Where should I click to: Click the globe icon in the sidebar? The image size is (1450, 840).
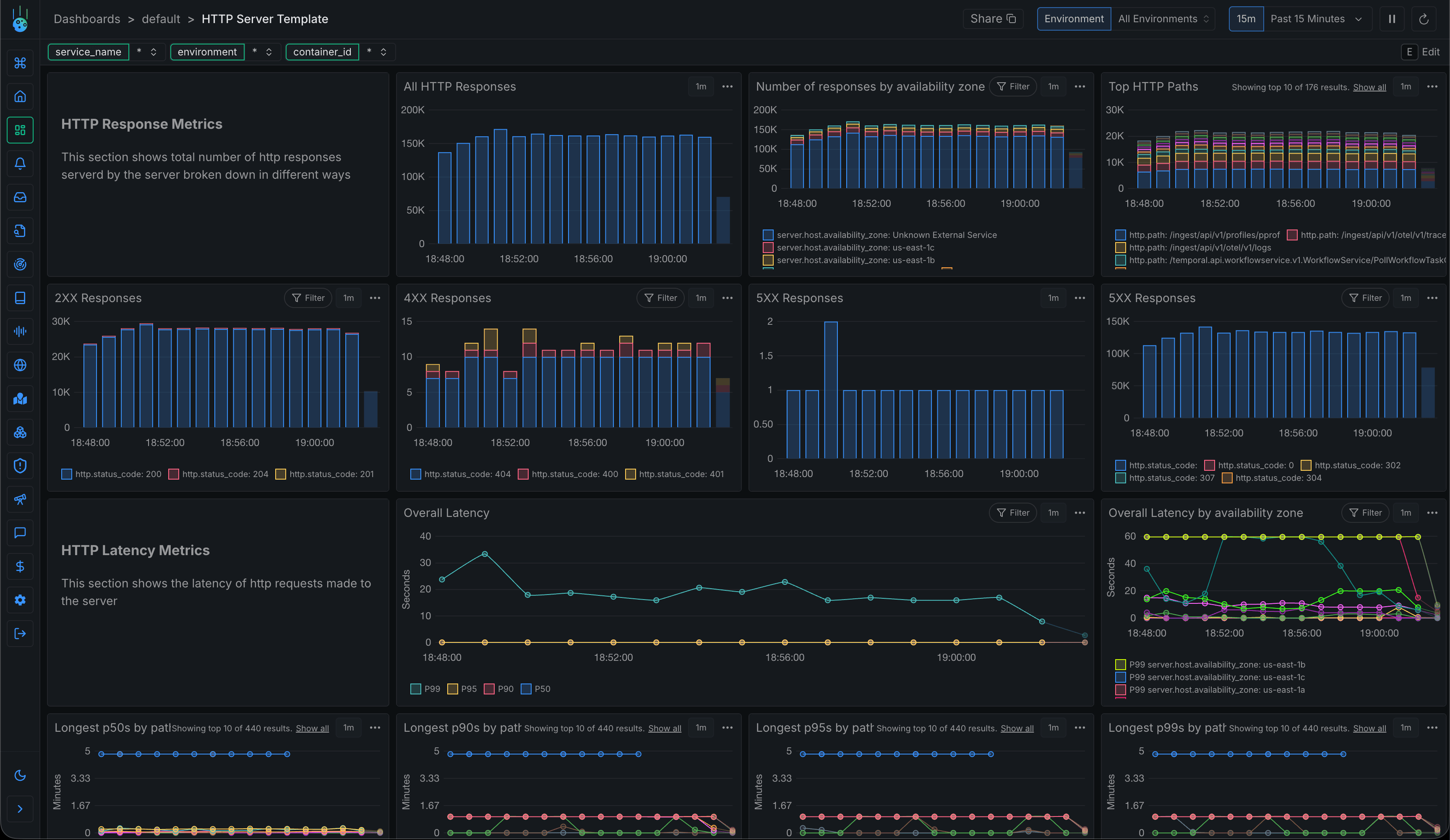click(x=20, y=365)
